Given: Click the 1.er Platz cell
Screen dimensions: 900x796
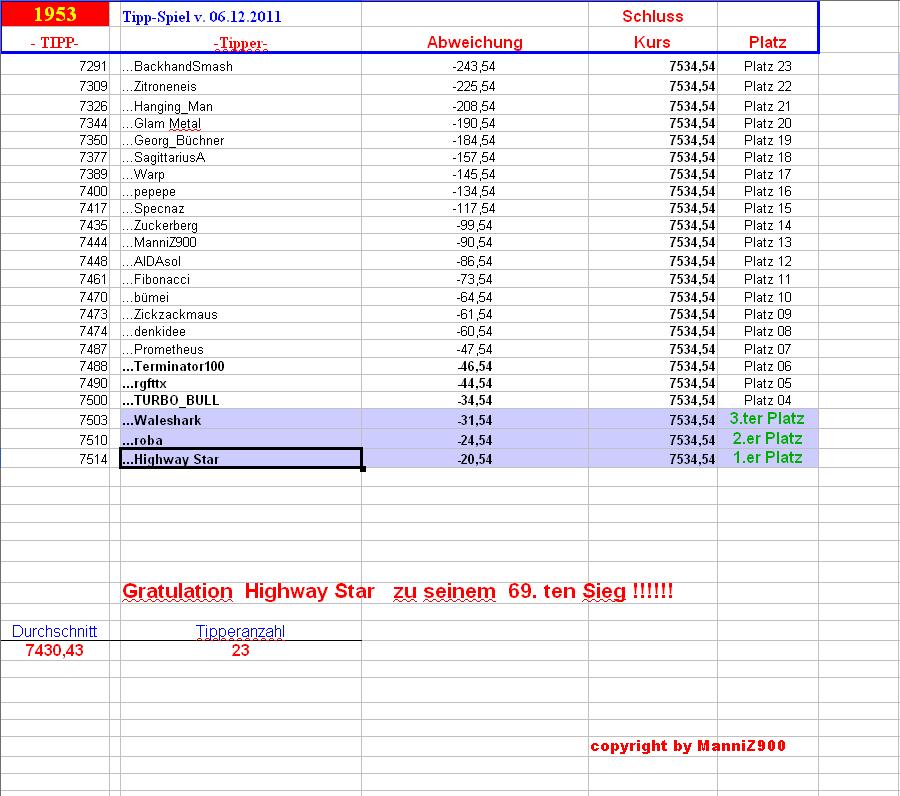Looking at the screenshot, I should point(767,458).
